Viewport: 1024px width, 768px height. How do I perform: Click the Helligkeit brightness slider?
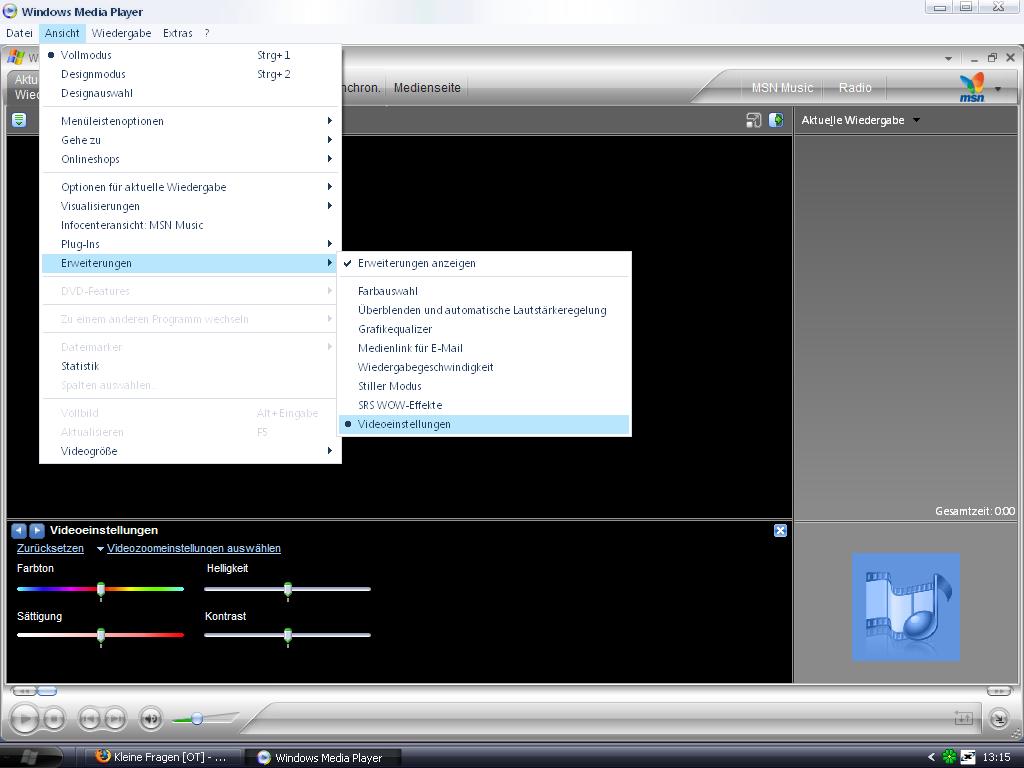[287, 589]
